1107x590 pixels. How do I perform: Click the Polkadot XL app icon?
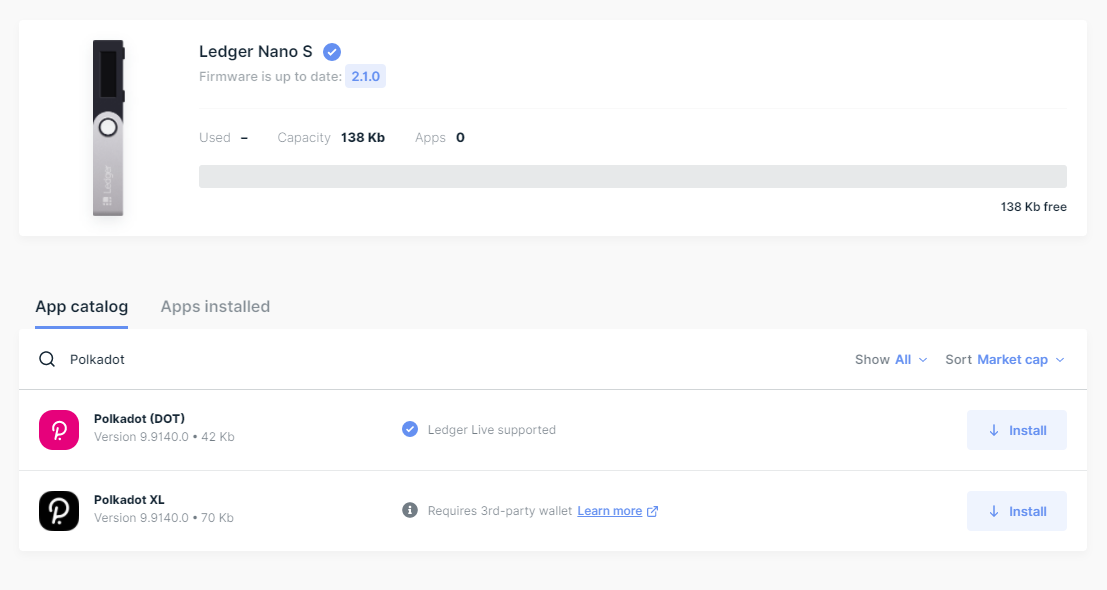click(58, 510)
